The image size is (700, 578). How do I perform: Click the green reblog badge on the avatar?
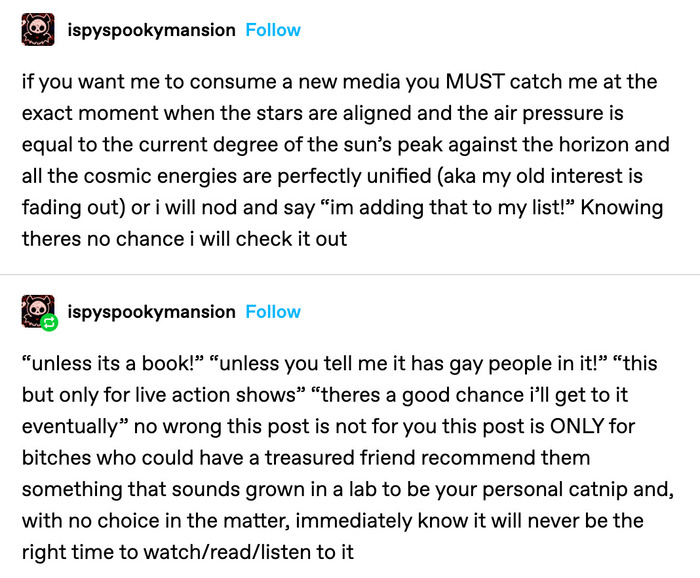[x=50, y=322]
